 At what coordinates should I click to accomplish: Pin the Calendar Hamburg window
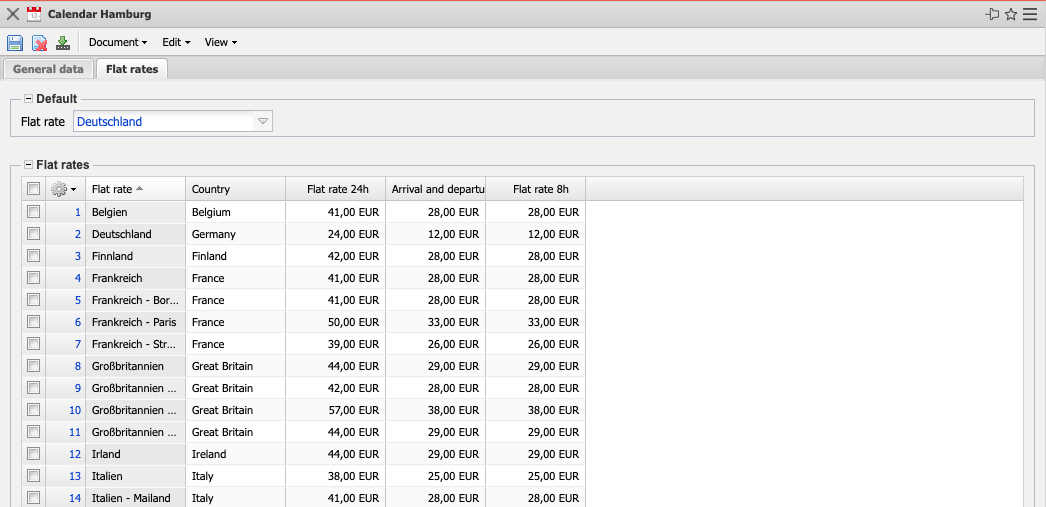[992, 14]
